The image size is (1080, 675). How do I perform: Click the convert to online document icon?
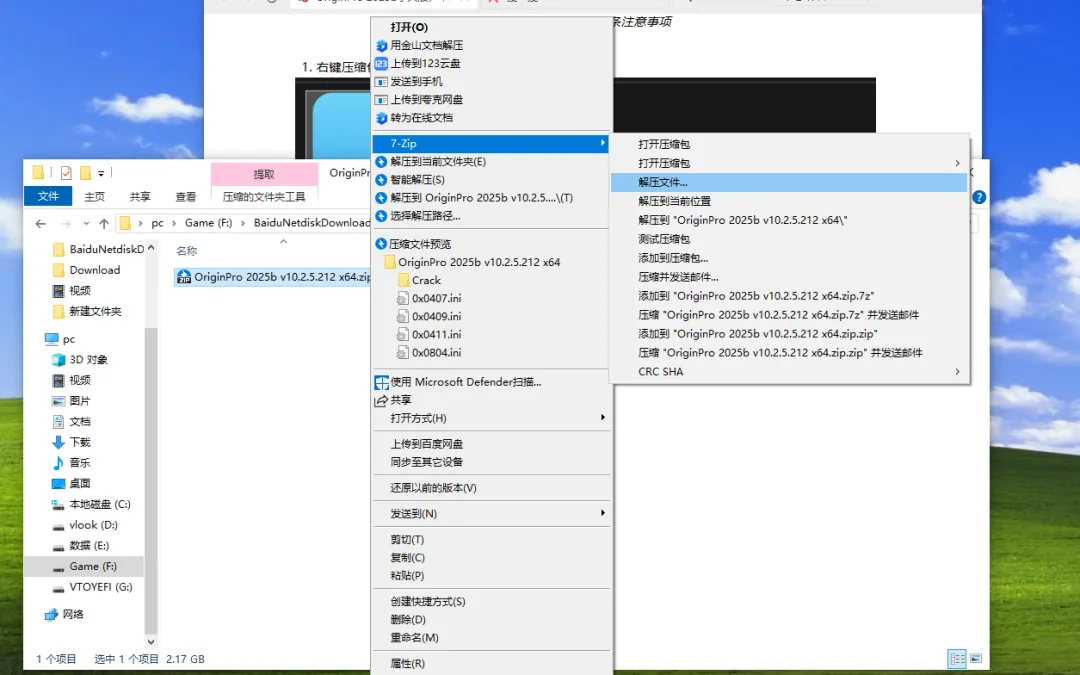click(381, 118)
